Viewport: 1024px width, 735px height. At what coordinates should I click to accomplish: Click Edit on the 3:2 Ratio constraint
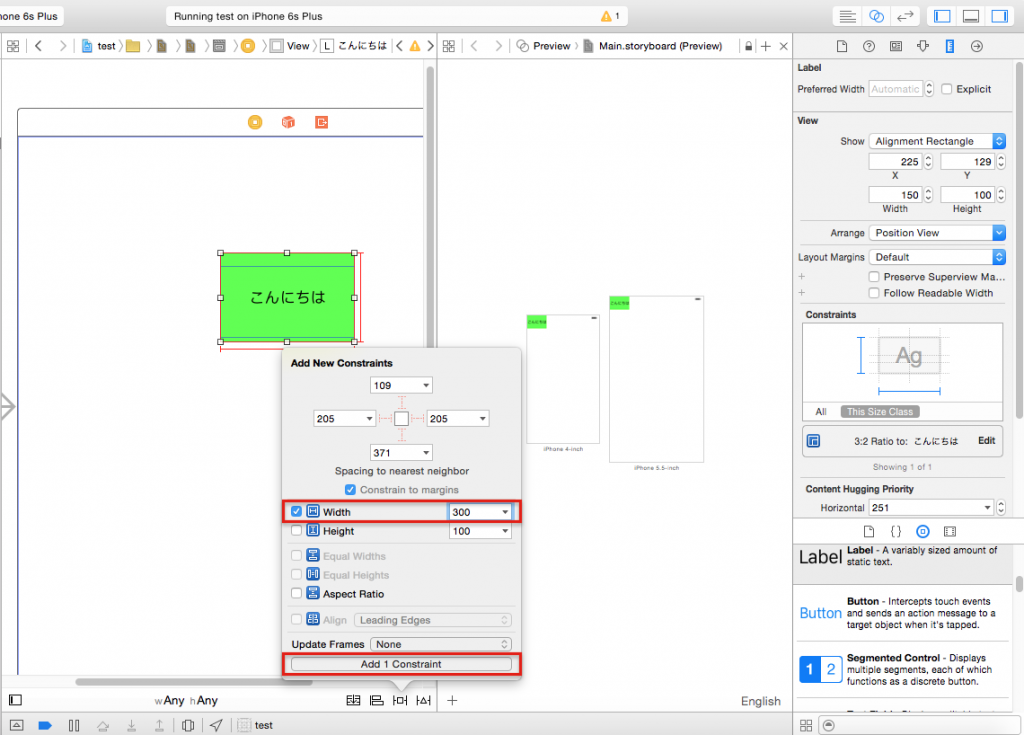coord(986,441)
